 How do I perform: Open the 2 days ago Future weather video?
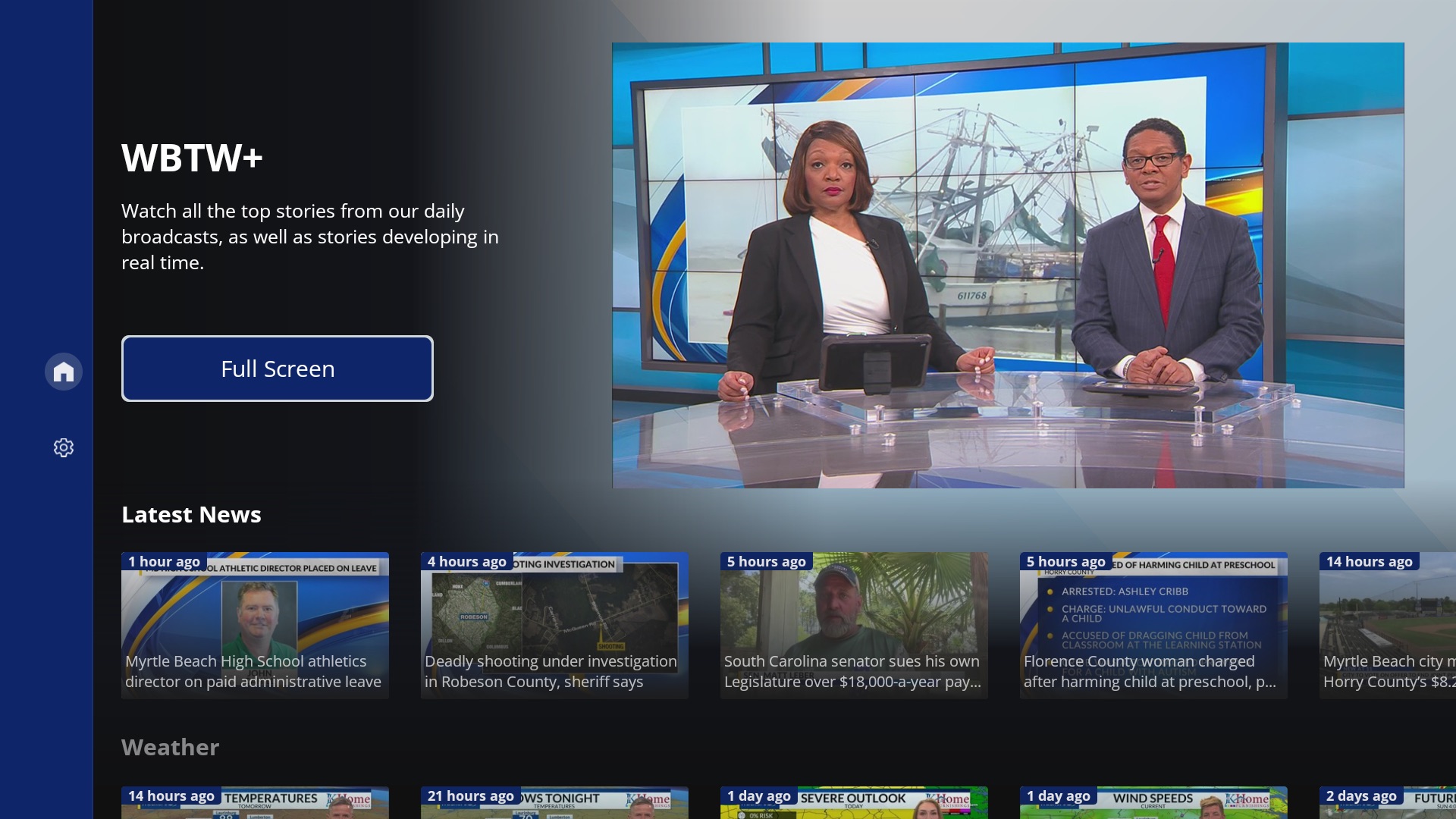(1388, 802)
